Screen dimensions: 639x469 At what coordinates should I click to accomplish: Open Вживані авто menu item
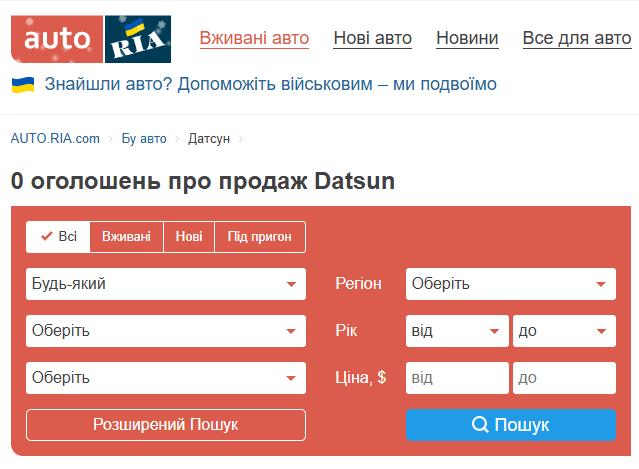click(254, 39)
